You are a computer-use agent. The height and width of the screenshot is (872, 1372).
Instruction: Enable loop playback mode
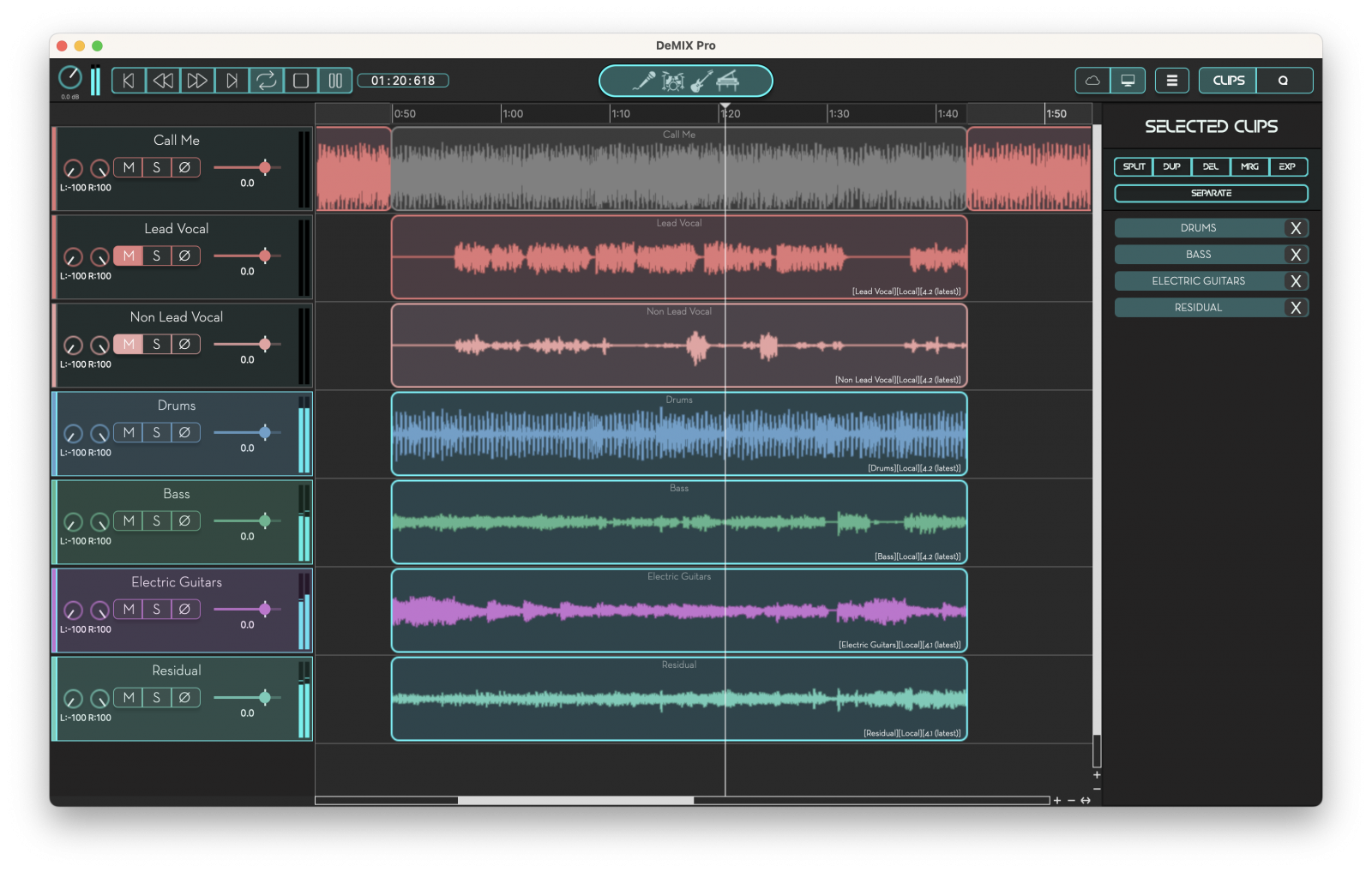pyautogui.click(x=267, y=80)
